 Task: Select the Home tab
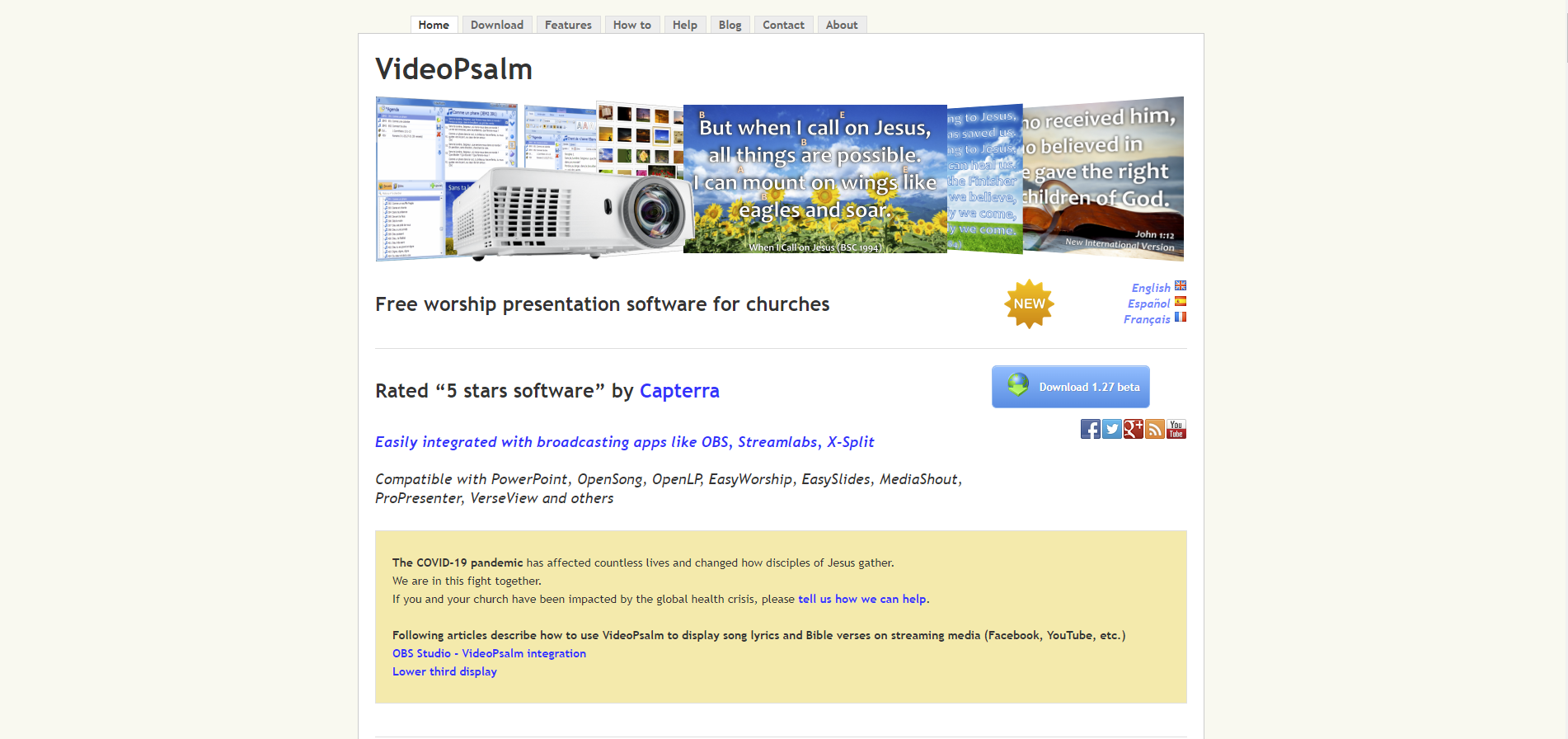point(434,25)
